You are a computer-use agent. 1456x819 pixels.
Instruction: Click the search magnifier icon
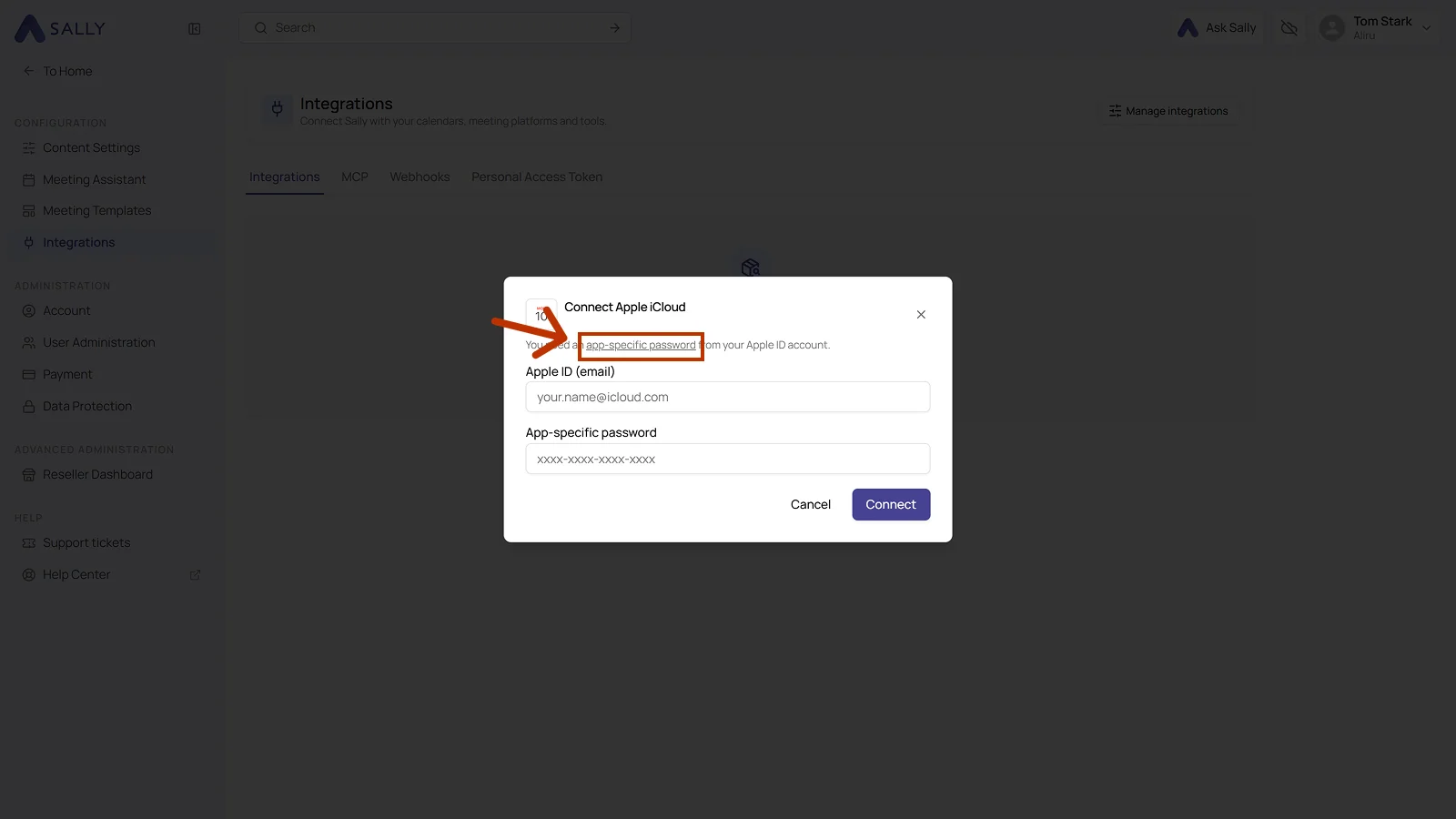tap(260, 28)
